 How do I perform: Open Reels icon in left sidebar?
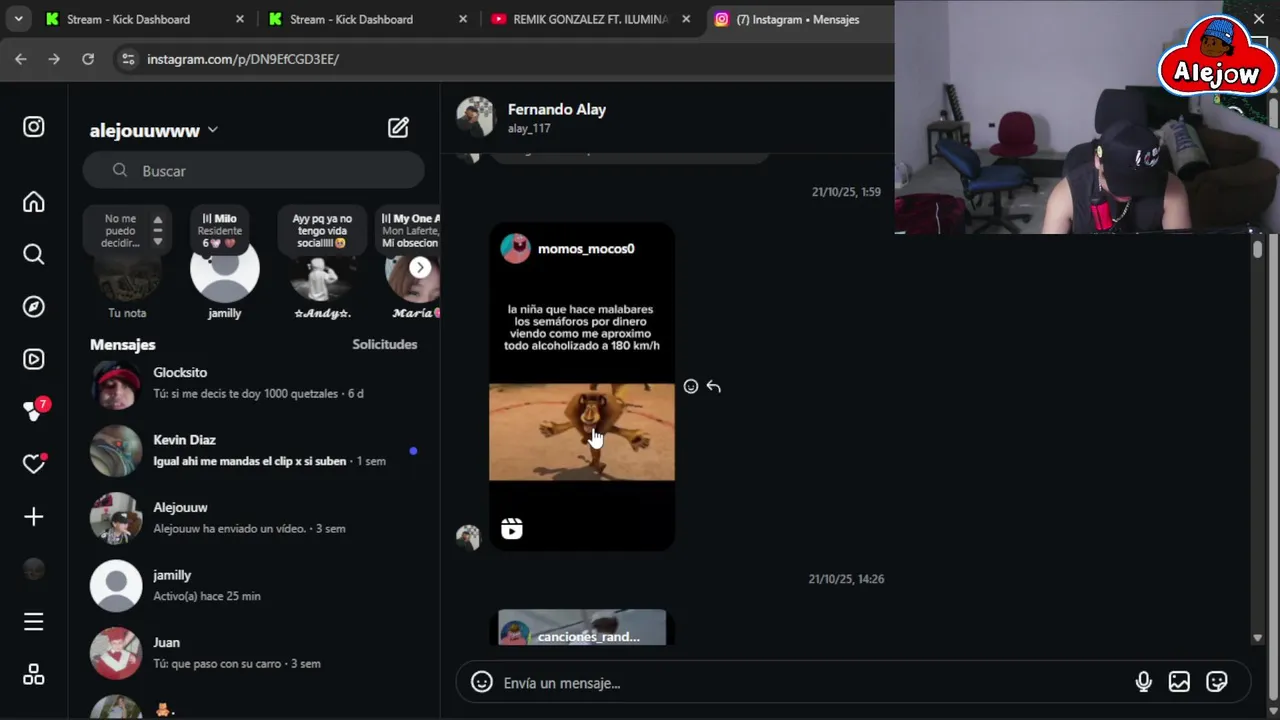tap(34, 359)
